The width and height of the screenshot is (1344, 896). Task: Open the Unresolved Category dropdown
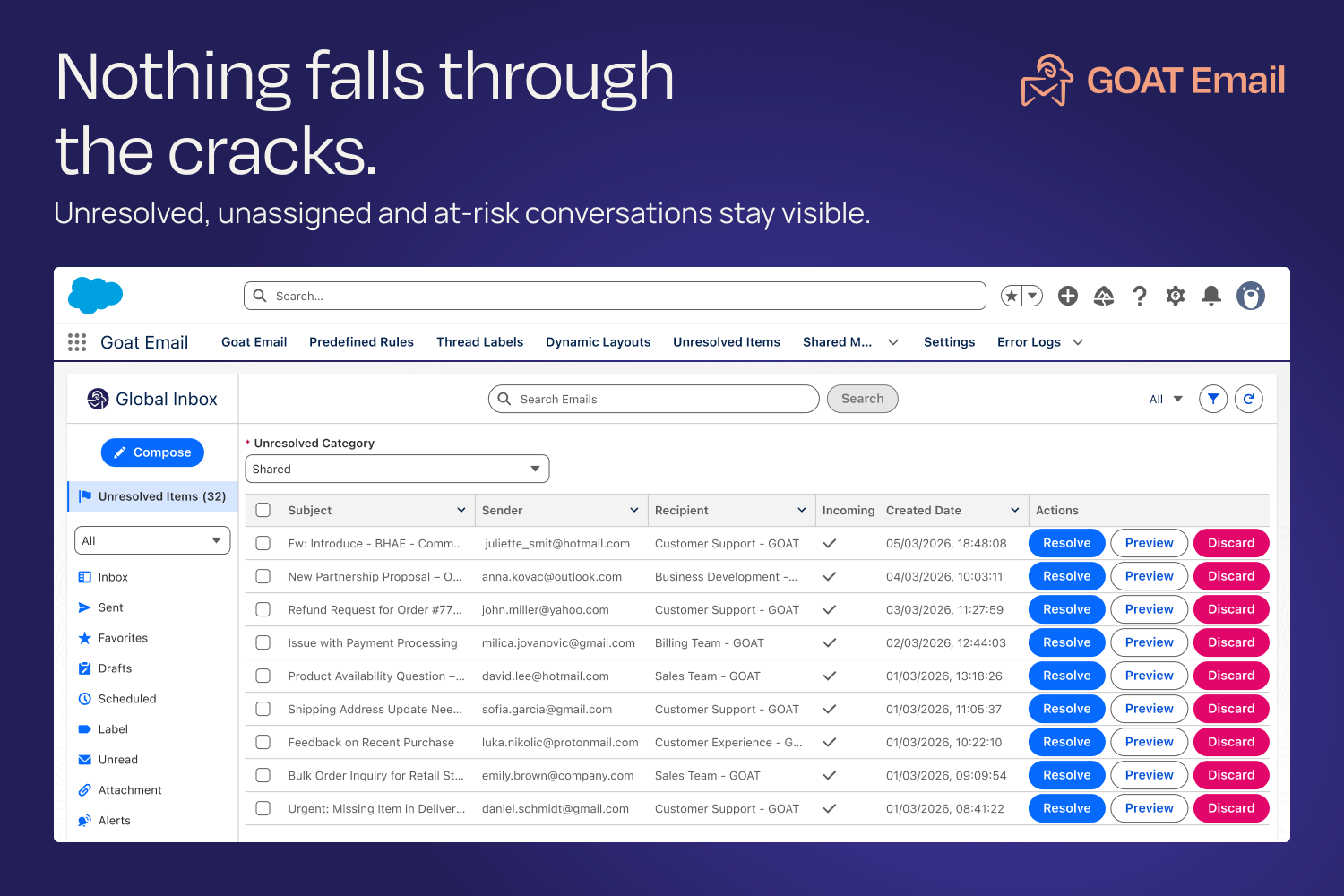coord(397,469)
